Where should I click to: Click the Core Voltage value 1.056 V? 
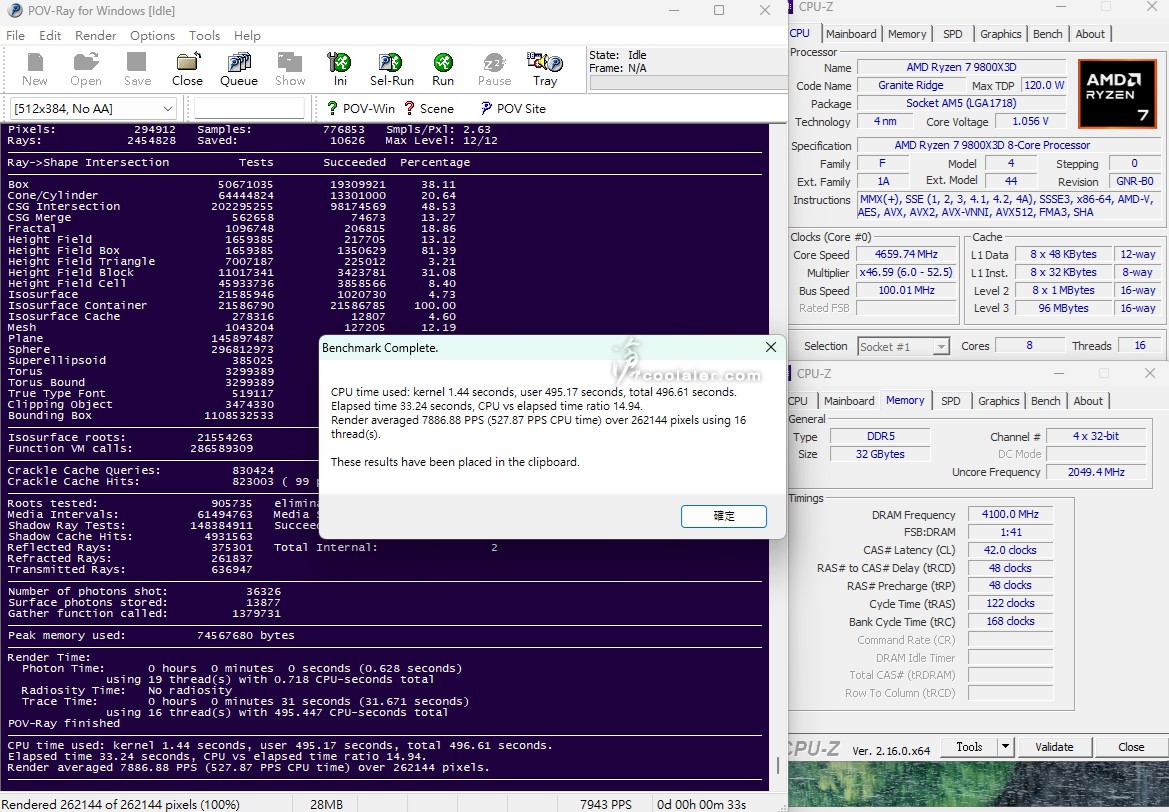coord(1030,121)
